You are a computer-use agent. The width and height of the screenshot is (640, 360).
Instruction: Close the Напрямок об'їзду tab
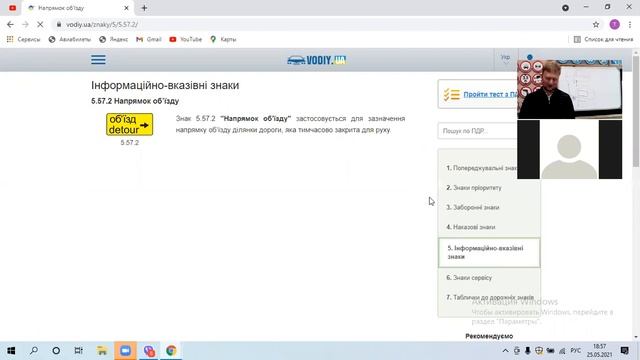click(x=126, y=8)
